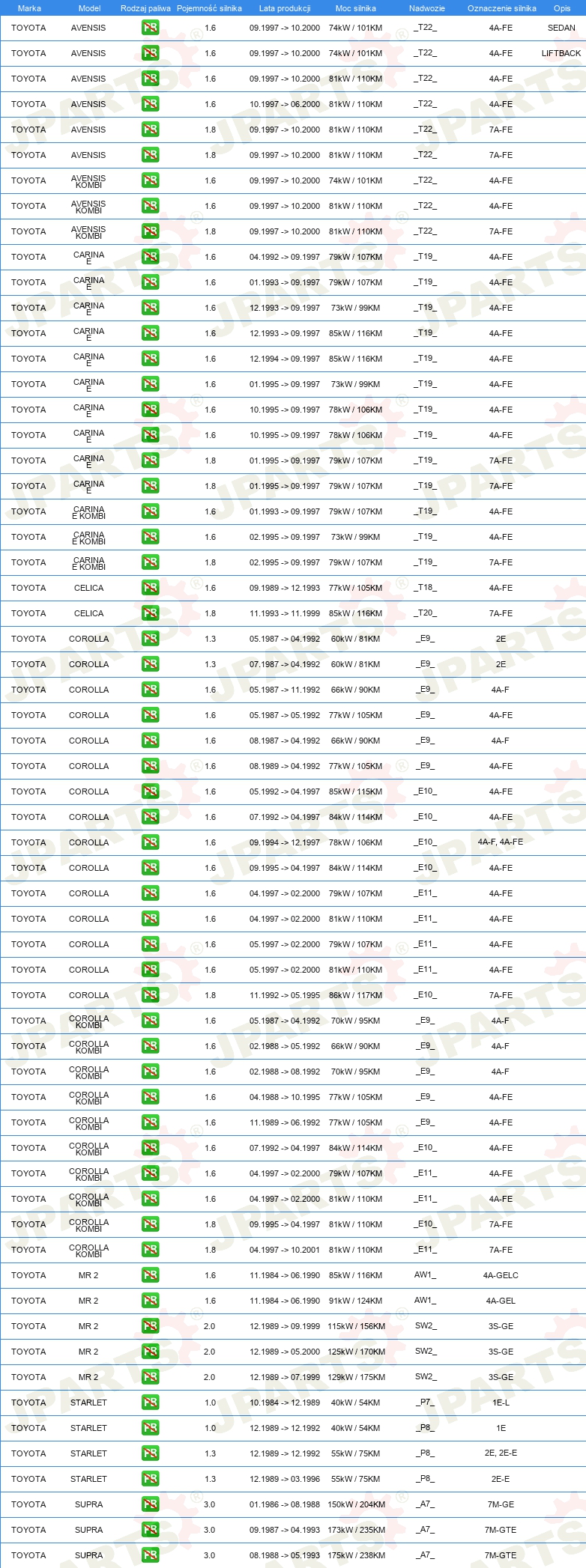This screenshot has height=1568, width=586.
Task: Click fuel icon in the MR 2 4A-GELC row
Action: click(150, 1275)
